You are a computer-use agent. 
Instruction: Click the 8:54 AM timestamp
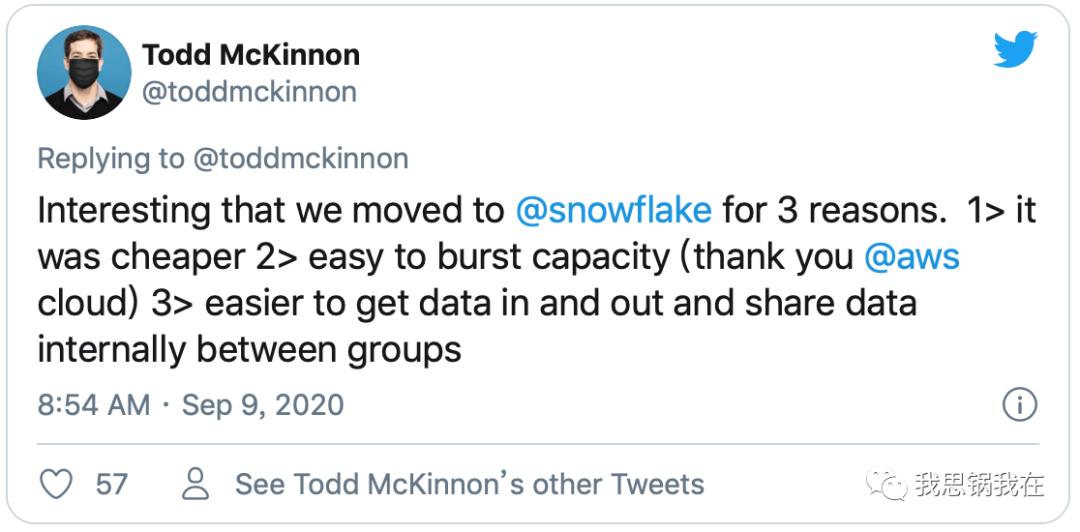pos(94,405)
